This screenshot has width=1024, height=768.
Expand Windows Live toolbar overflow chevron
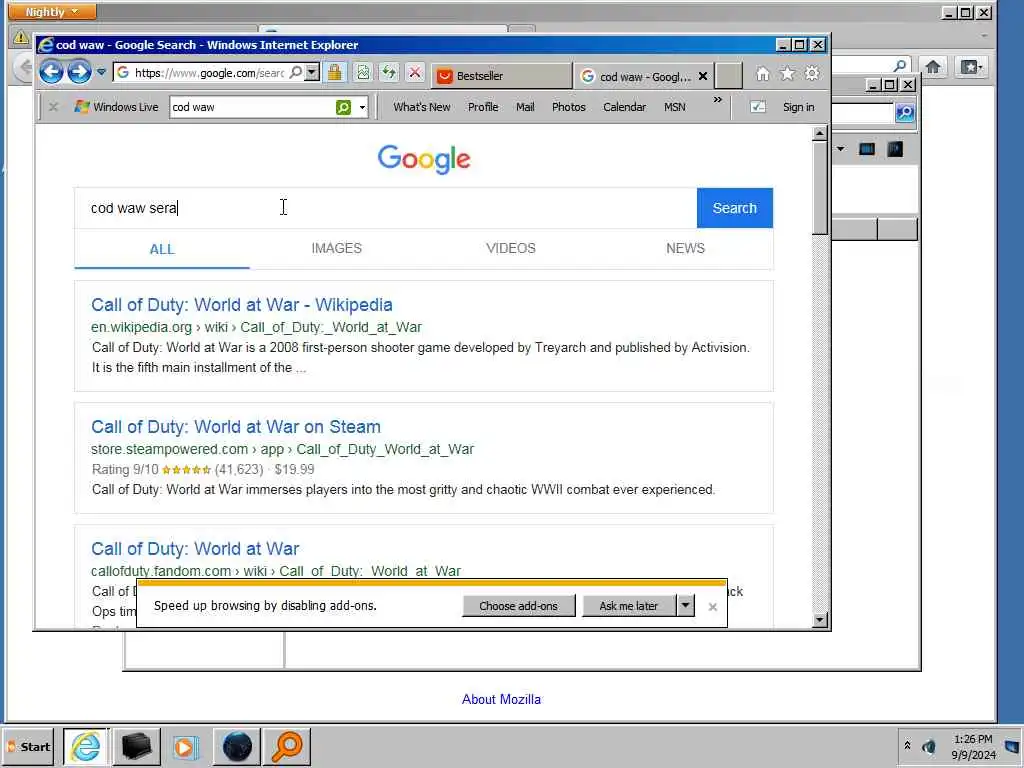pyautogui.click(x=718, y=100)
